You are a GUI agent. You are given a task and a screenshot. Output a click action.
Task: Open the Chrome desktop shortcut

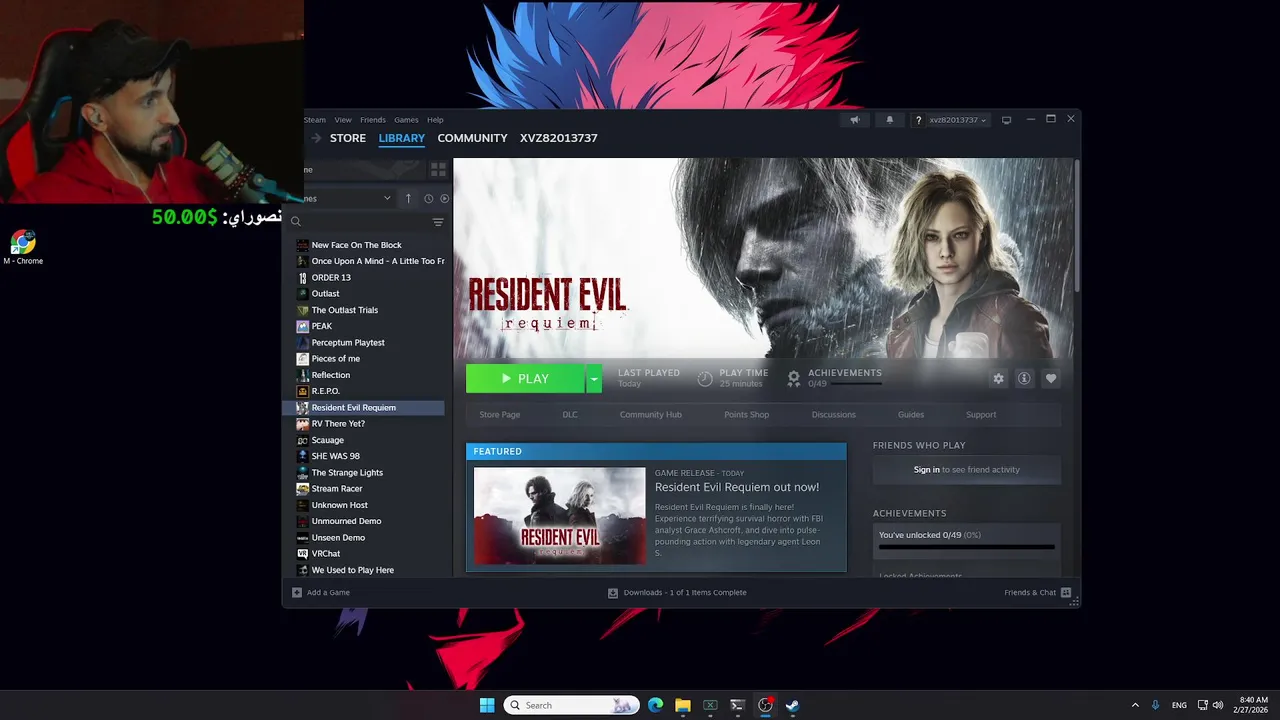point(23,247)
